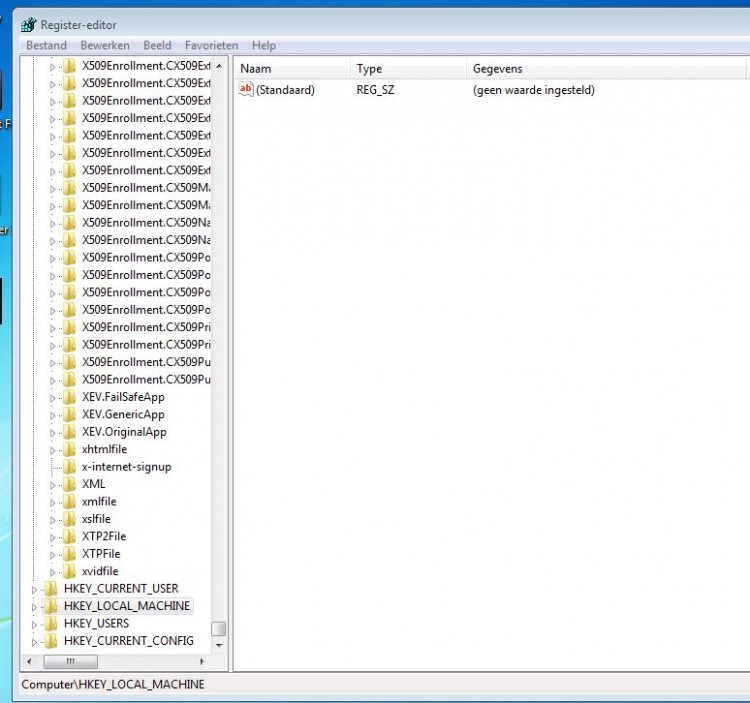
Task: Click the XEV.FailSafeApp folder icon
Action: click(69, 397)
